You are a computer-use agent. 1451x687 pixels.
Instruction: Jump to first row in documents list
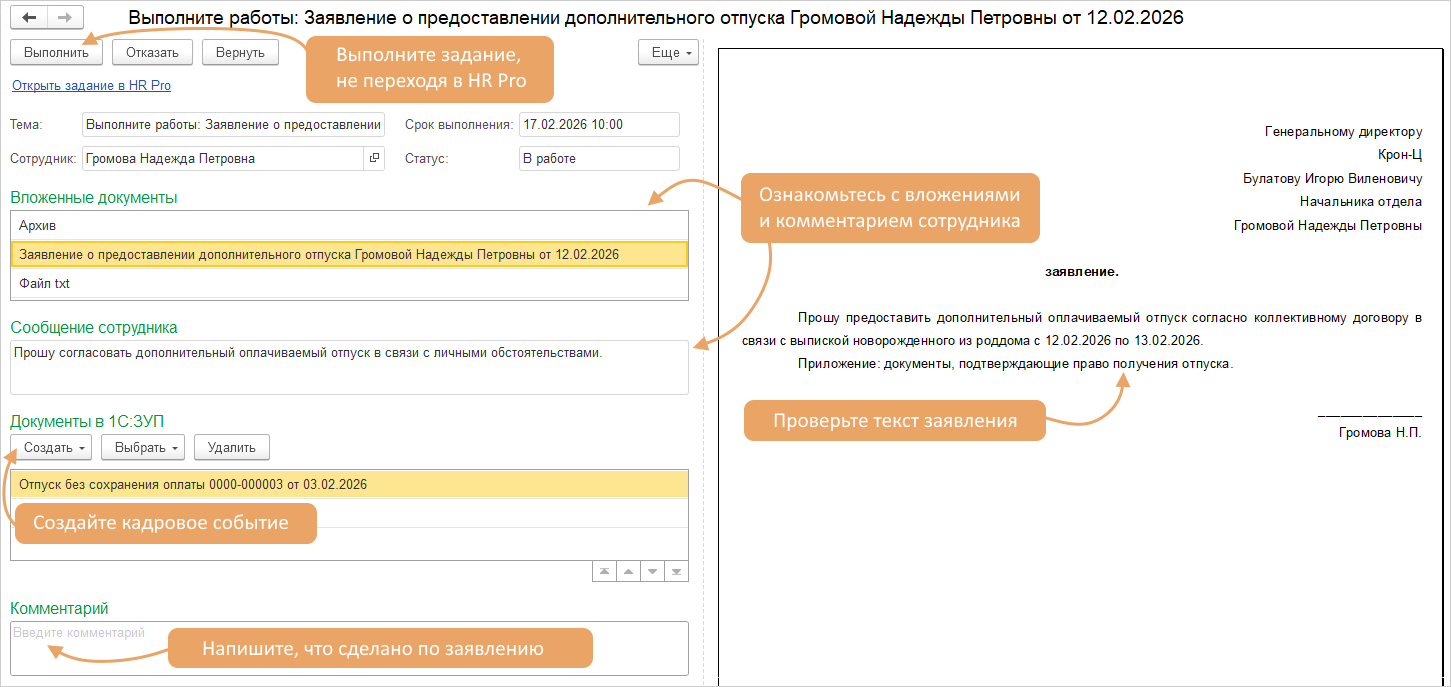[x=603, y=571]
